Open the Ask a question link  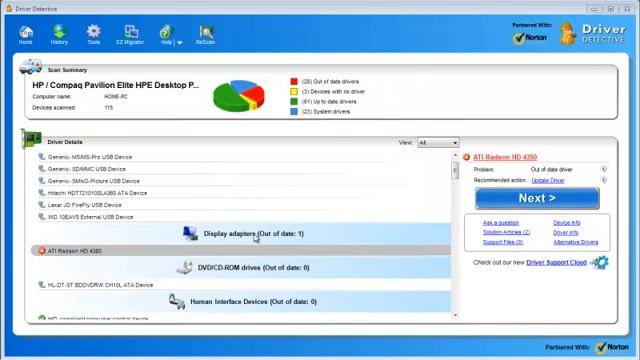(x=501, y=223)
